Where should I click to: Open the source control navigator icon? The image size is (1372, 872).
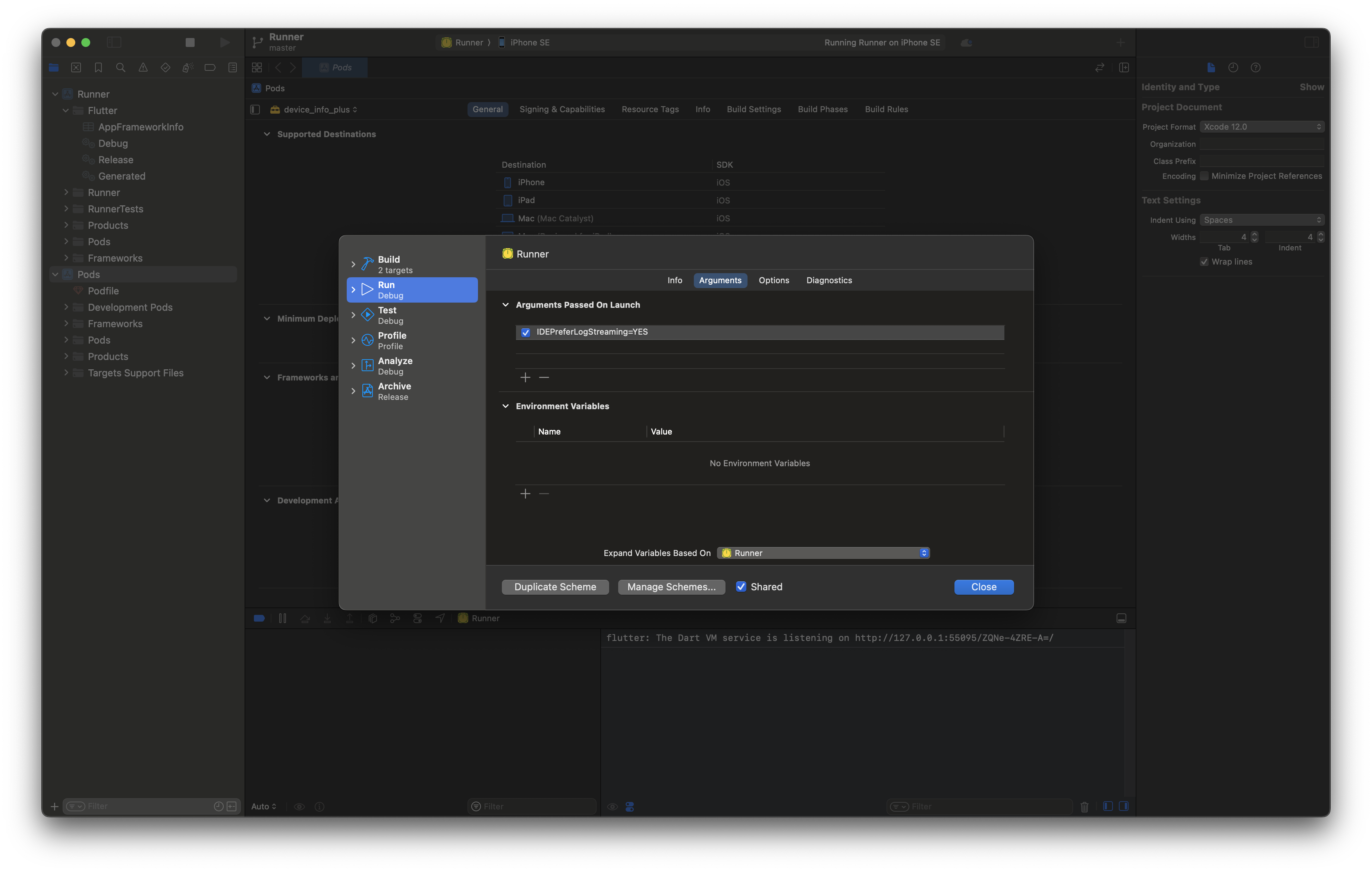(x=76, y=67)
